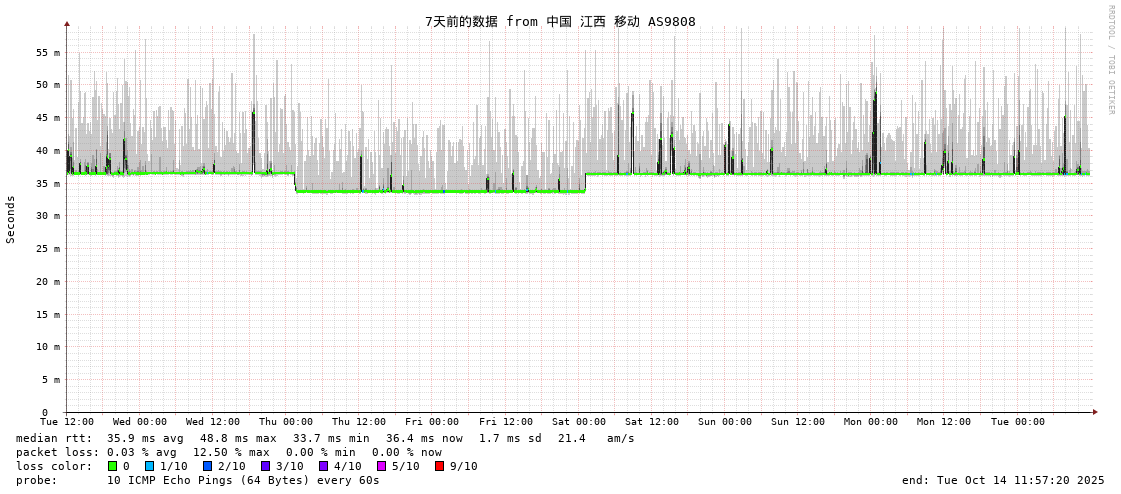Click the 1/10 loss color swatch
1121x494 pixels.
click(150, 466)
